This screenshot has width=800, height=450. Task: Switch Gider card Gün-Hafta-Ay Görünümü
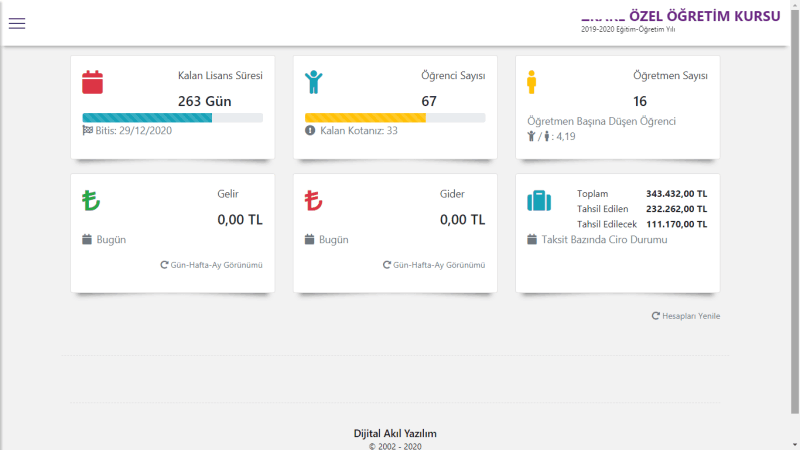click(x=434, y=265)
